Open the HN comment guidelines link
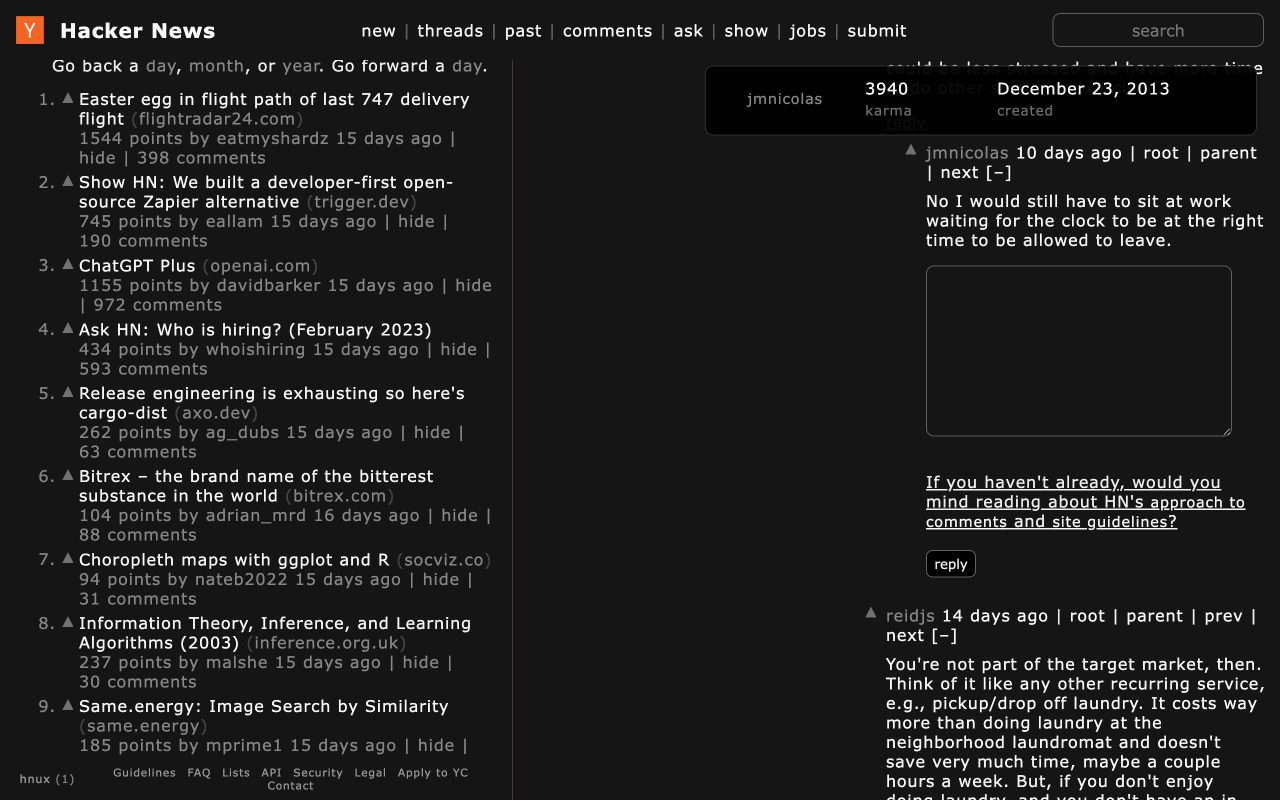This screenshot has height=800, width=1280. pyautogui.click(x=1085, y=501)
